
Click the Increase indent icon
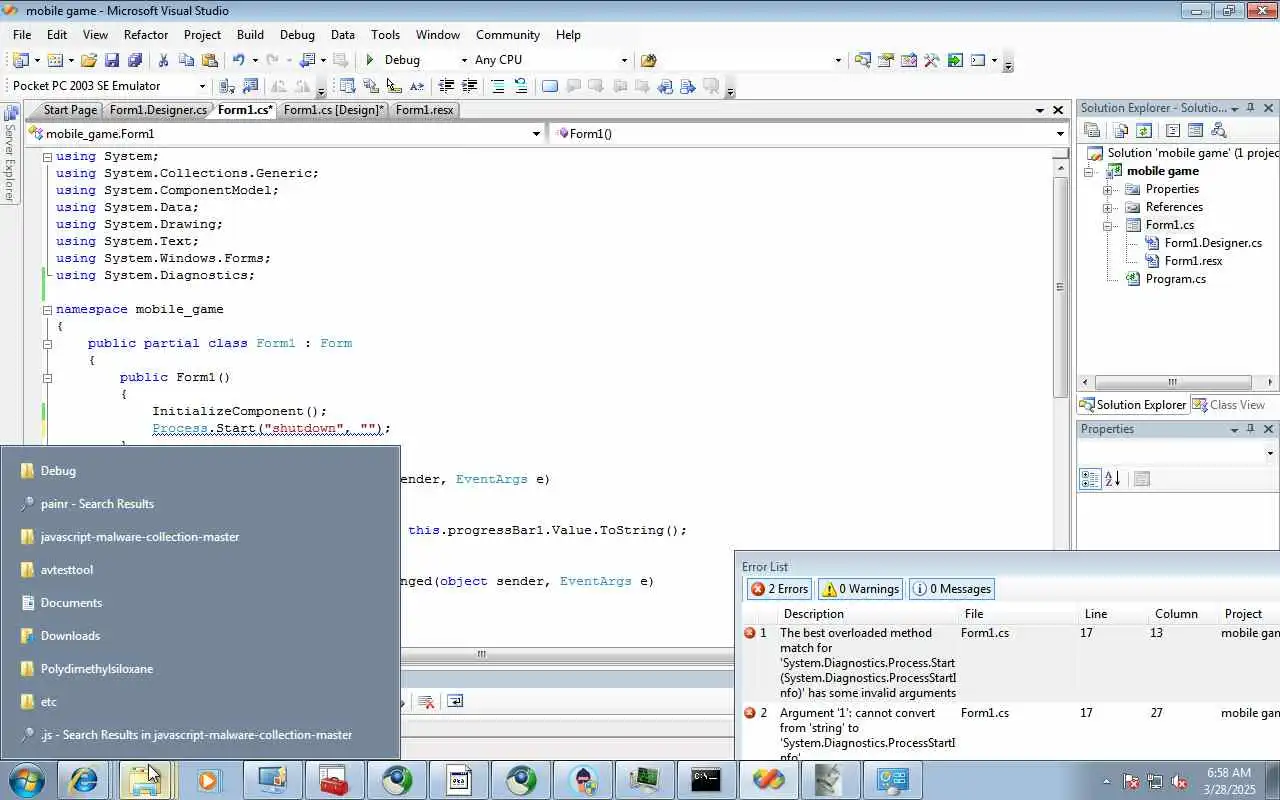468,86
